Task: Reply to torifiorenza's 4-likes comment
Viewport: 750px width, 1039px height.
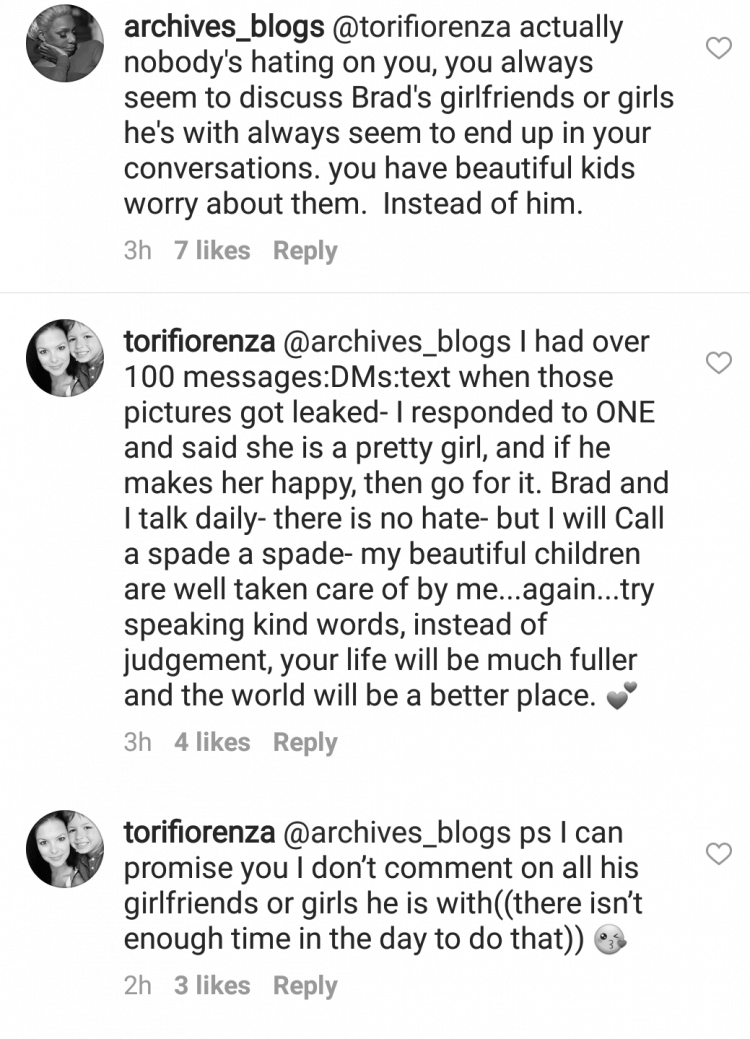Action: pos(305,742)
